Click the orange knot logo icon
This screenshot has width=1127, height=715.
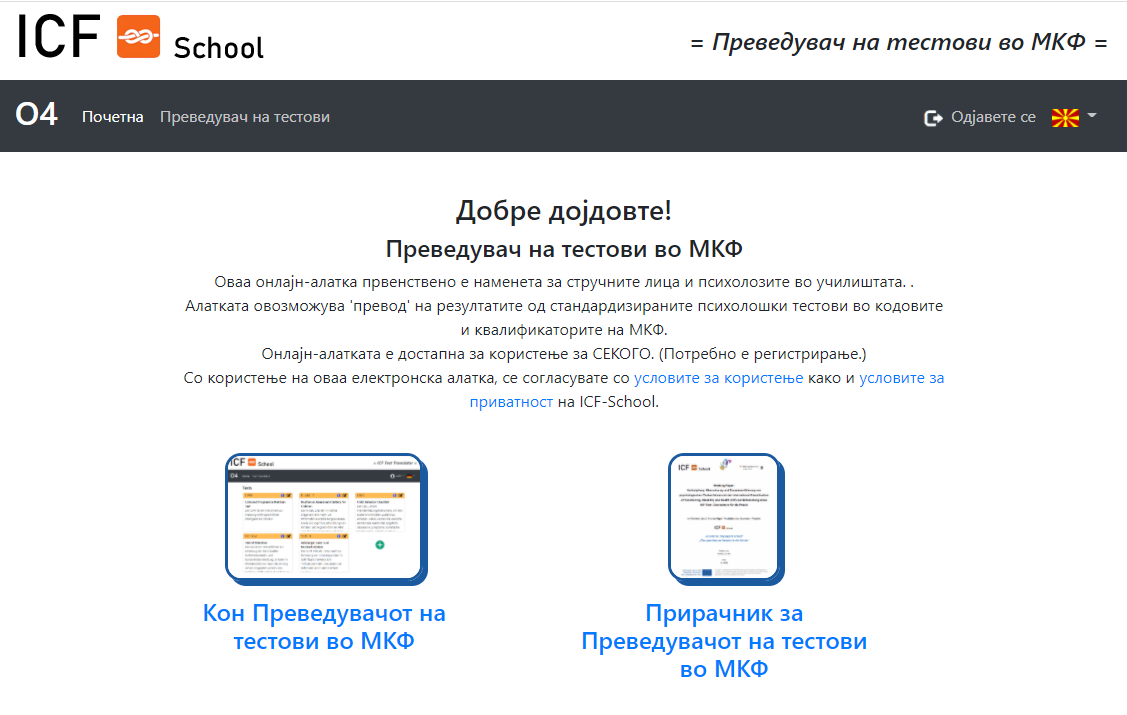pyautogui.click(x=139, y=36)
